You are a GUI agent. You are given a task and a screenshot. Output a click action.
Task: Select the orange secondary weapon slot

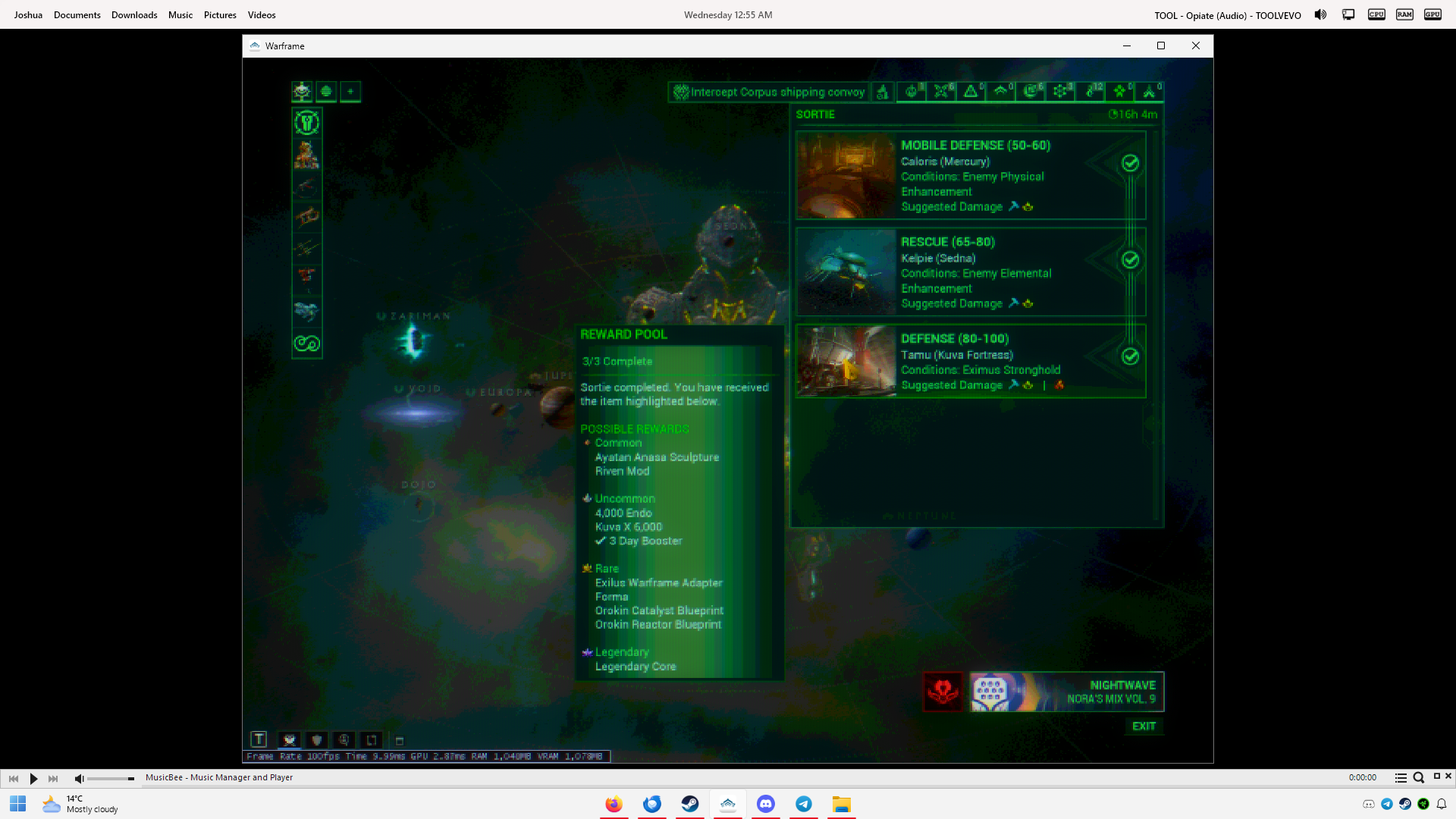307,217
